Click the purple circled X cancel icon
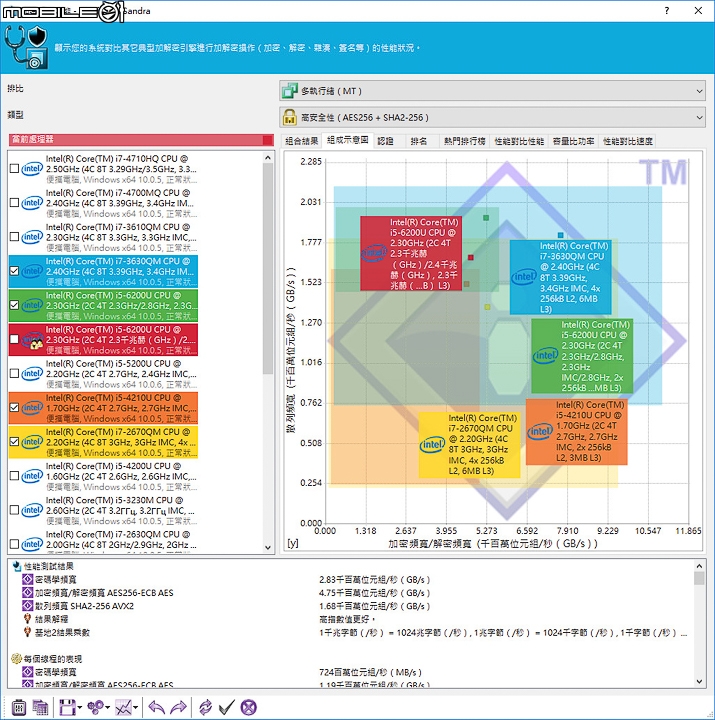The width and height of the screenshot is (715, 720). tap(248, 707)
